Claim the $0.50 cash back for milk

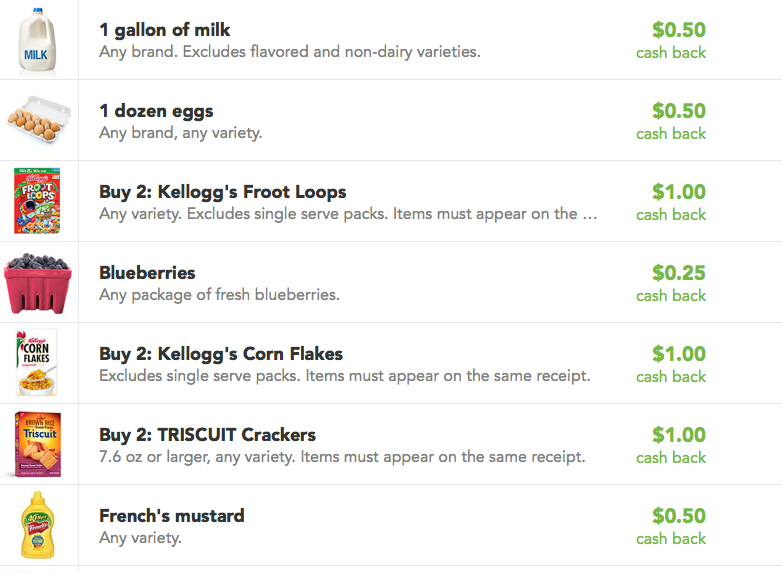pyautogui.click(x=671, y=40)
